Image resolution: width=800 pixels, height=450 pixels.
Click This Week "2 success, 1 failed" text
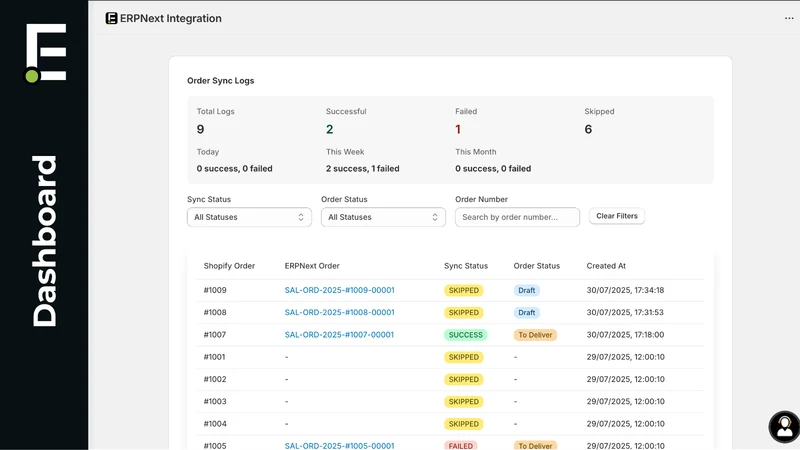tap(363, 168)
